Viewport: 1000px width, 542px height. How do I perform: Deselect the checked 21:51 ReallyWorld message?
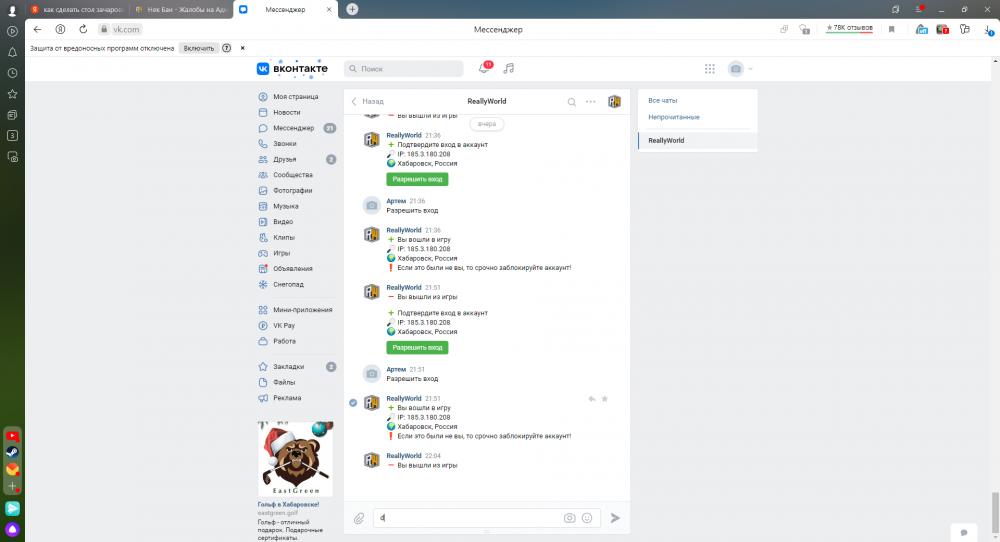pos(353,403)
